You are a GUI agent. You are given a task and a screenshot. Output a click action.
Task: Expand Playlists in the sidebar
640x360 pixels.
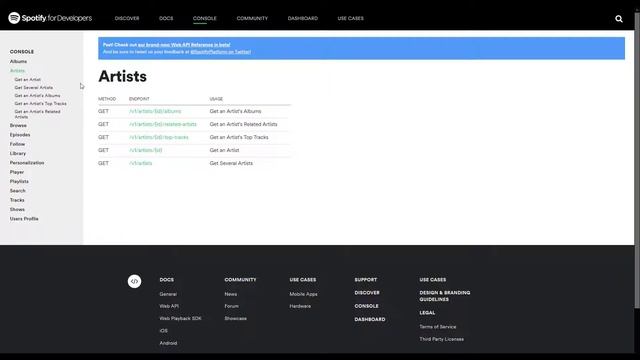[x=19, y=181]
